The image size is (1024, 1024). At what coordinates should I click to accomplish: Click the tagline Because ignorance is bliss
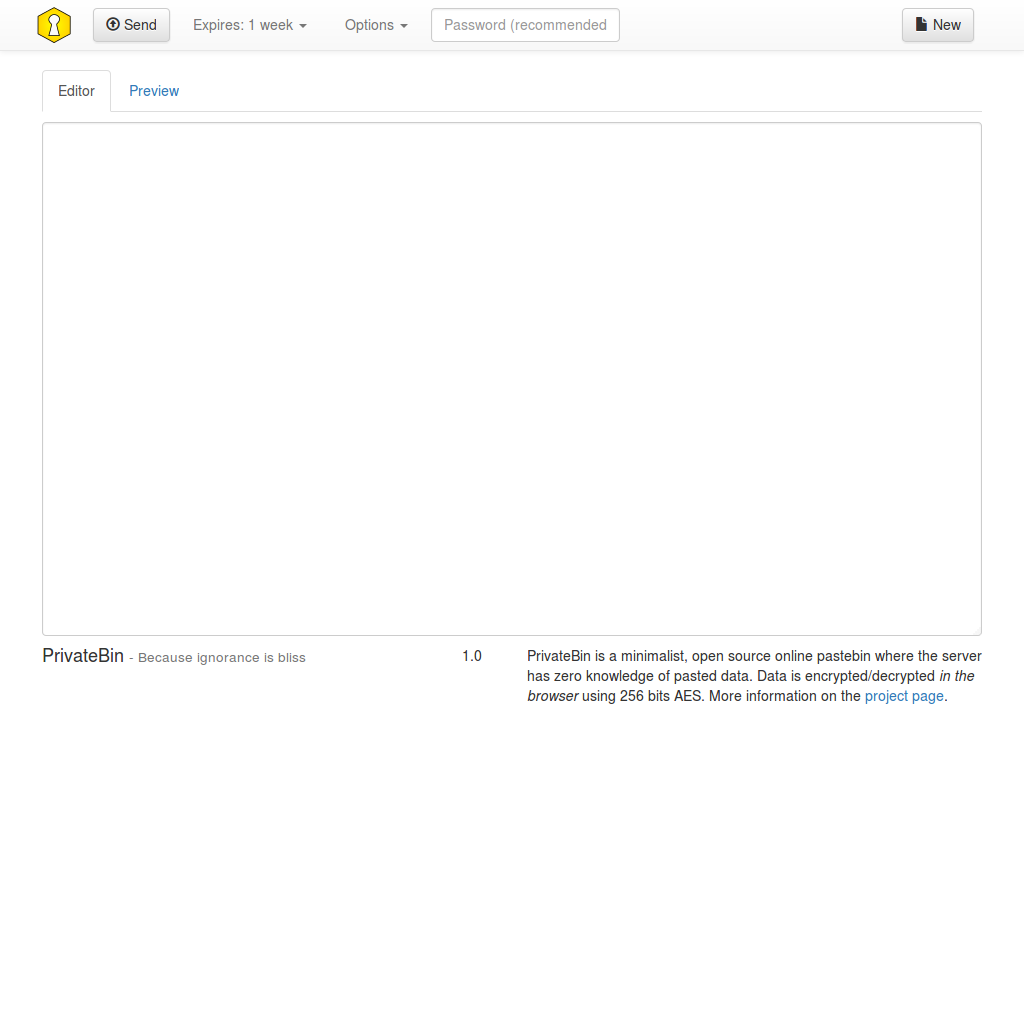(221, 657)
